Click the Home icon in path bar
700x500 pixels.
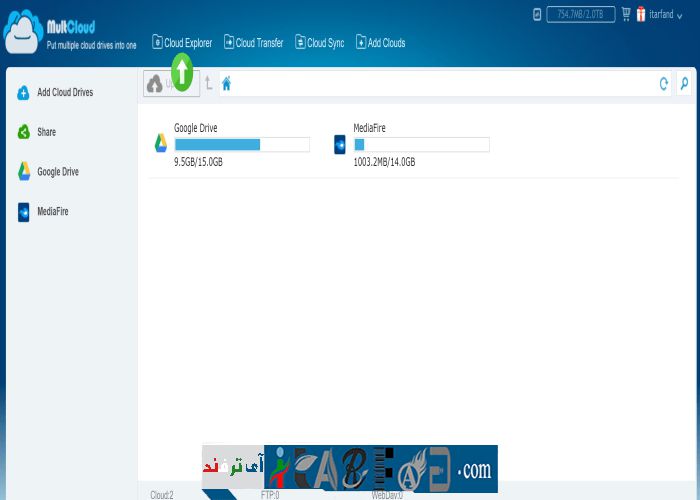(227, 84)
